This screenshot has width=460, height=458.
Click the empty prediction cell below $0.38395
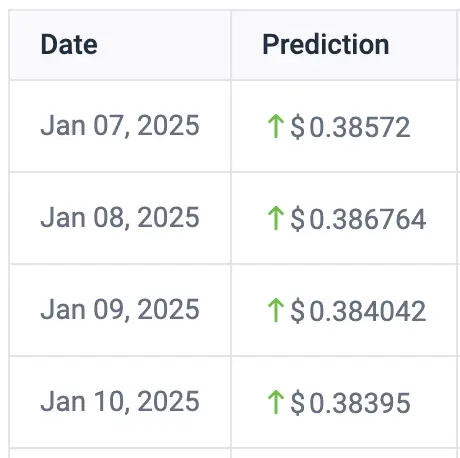(x=343, y=453)
